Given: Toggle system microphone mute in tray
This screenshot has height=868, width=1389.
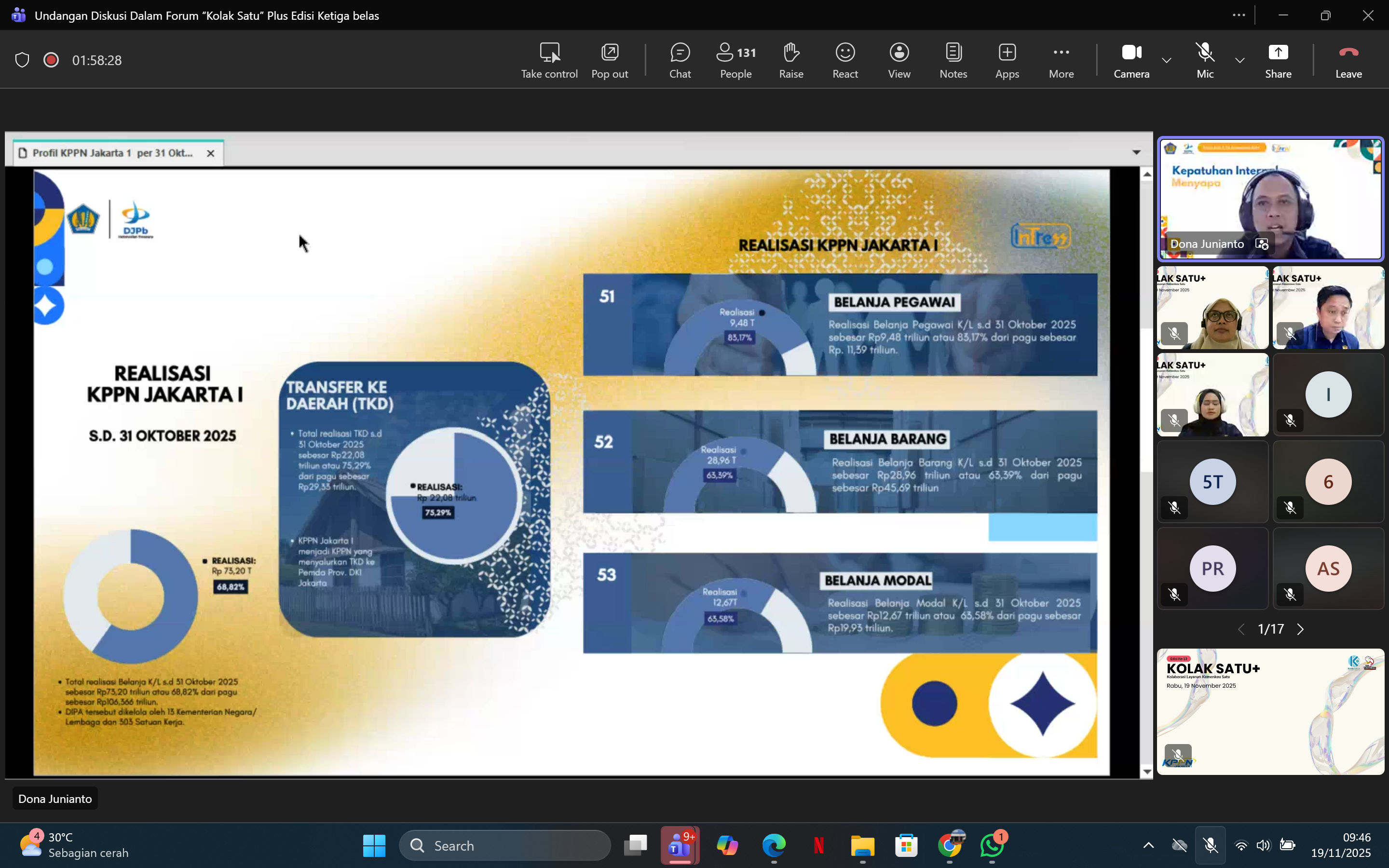Looking at the screenshot, I should click(x=1211, y=845).
